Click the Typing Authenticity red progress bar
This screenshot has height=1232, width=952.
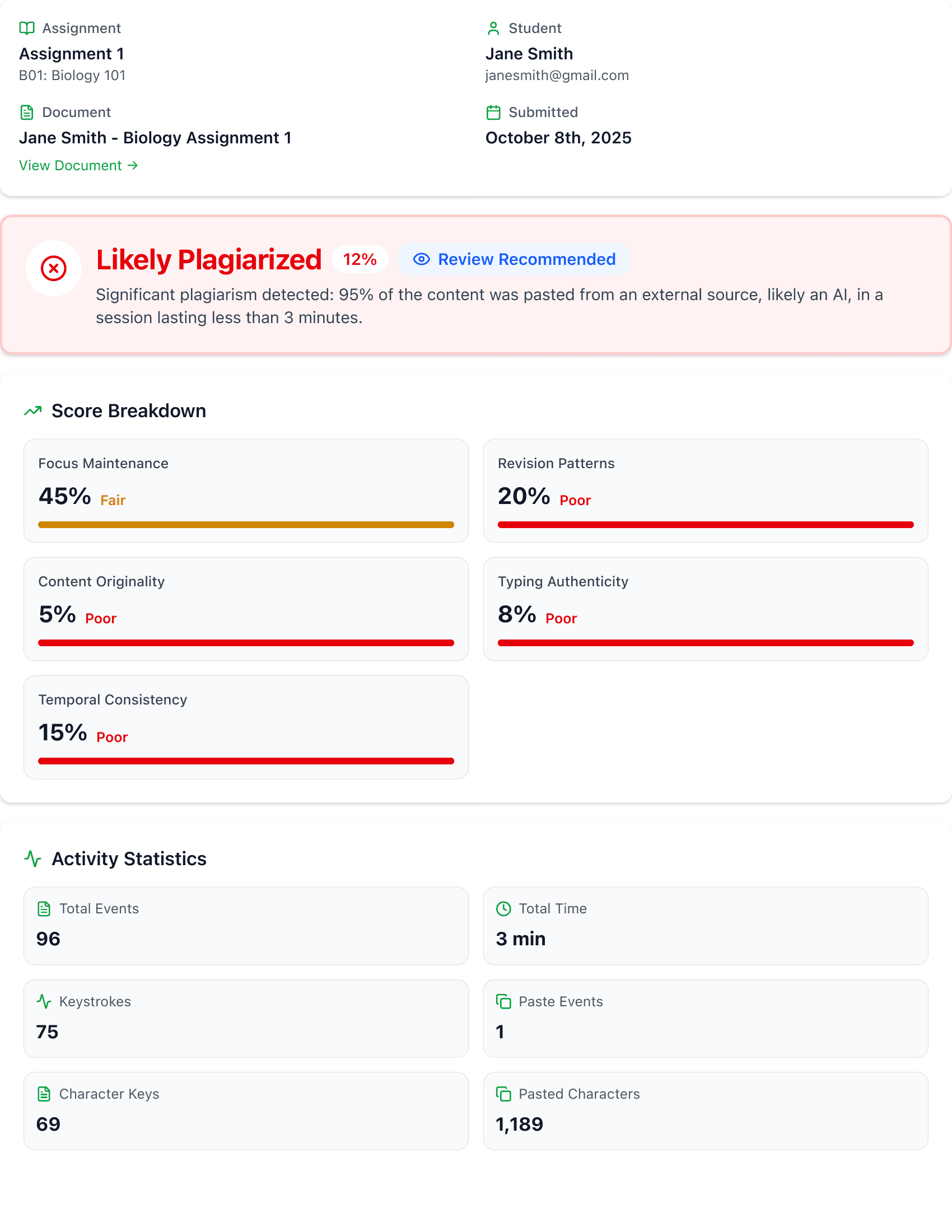(x=706, y=643)
